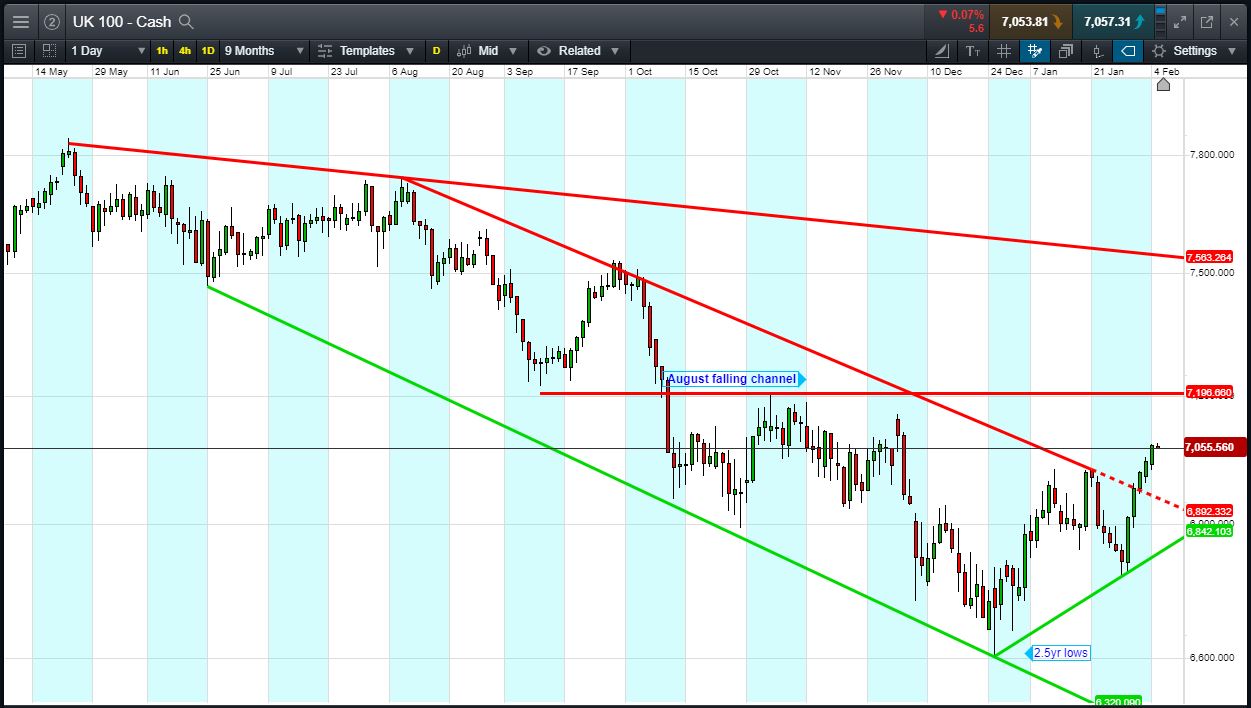
Task: Open the hamburger main menu
Action: [20, 21]
